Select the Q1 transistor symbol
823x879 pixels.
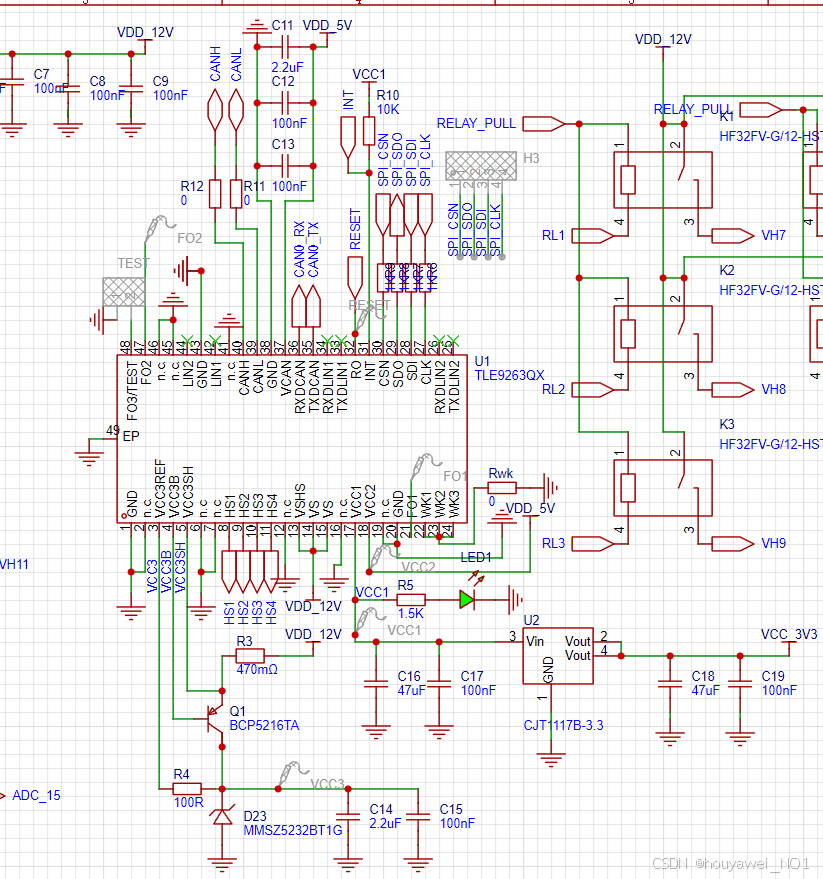215,719
